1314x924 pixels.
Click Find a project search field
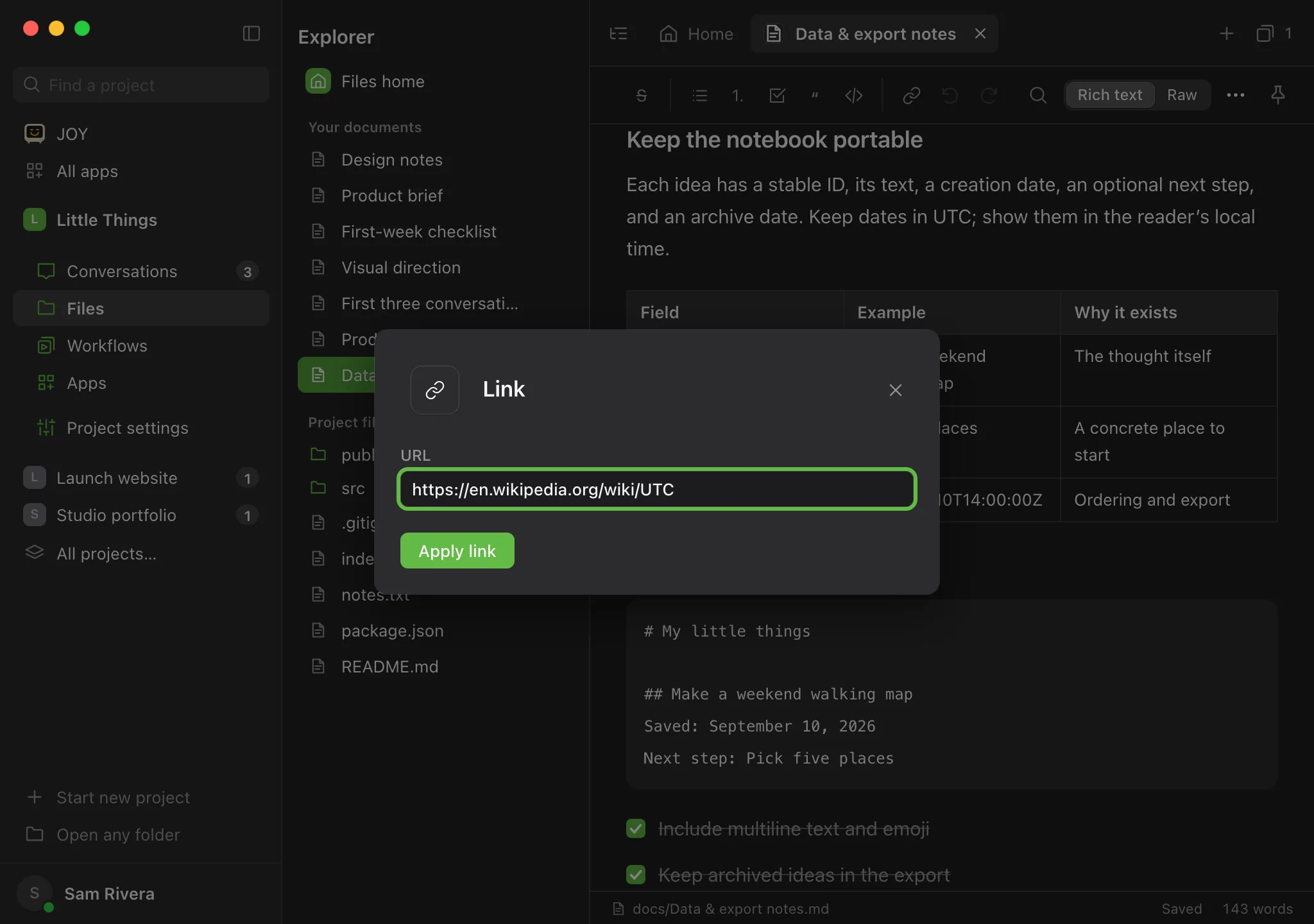click(x=141, y=85)
